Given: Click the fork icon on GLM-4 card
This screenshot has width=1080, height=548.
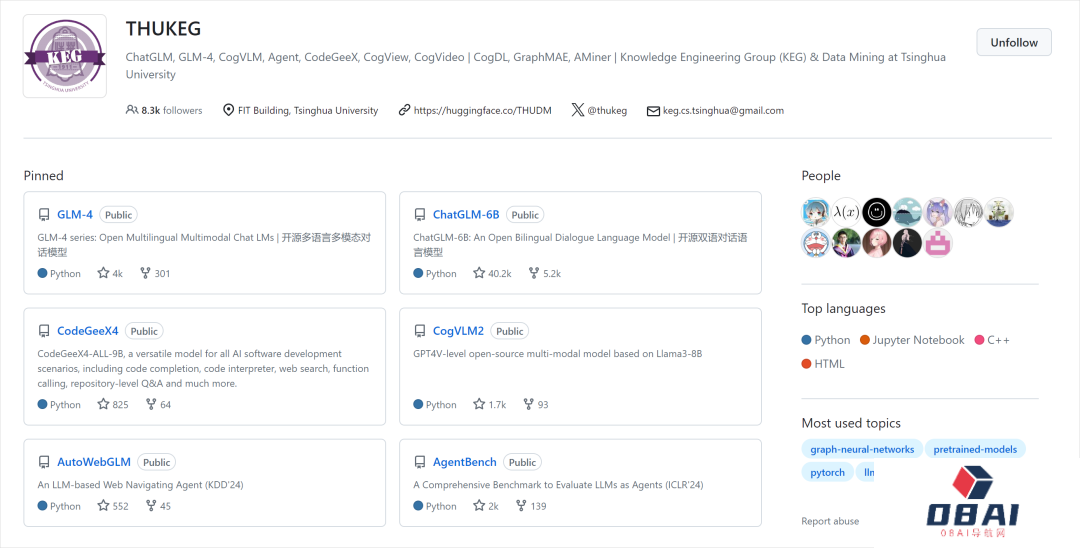Looking at the screenshot, I should [145, 273].
